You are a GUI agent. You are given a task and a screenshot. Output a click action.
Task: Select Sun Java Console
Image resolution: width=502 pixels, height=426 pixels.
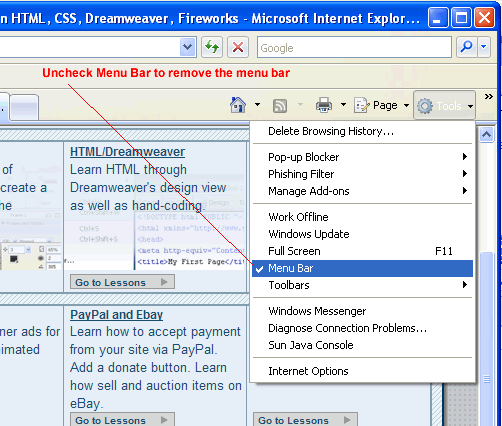click(363, 345)
